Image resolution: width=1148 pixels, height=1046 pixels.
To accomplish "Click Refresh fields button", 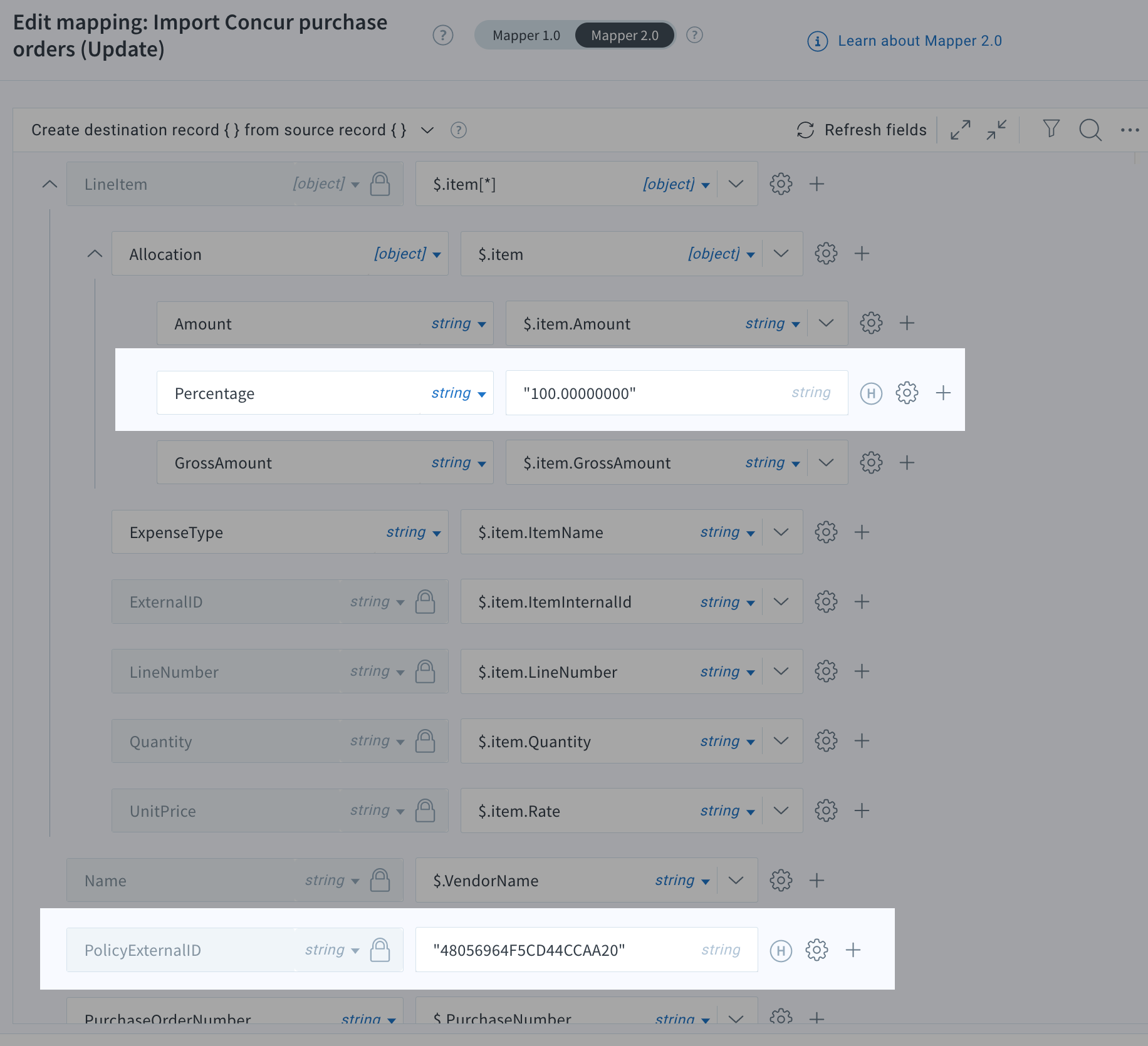I will [x=862, y=130].
